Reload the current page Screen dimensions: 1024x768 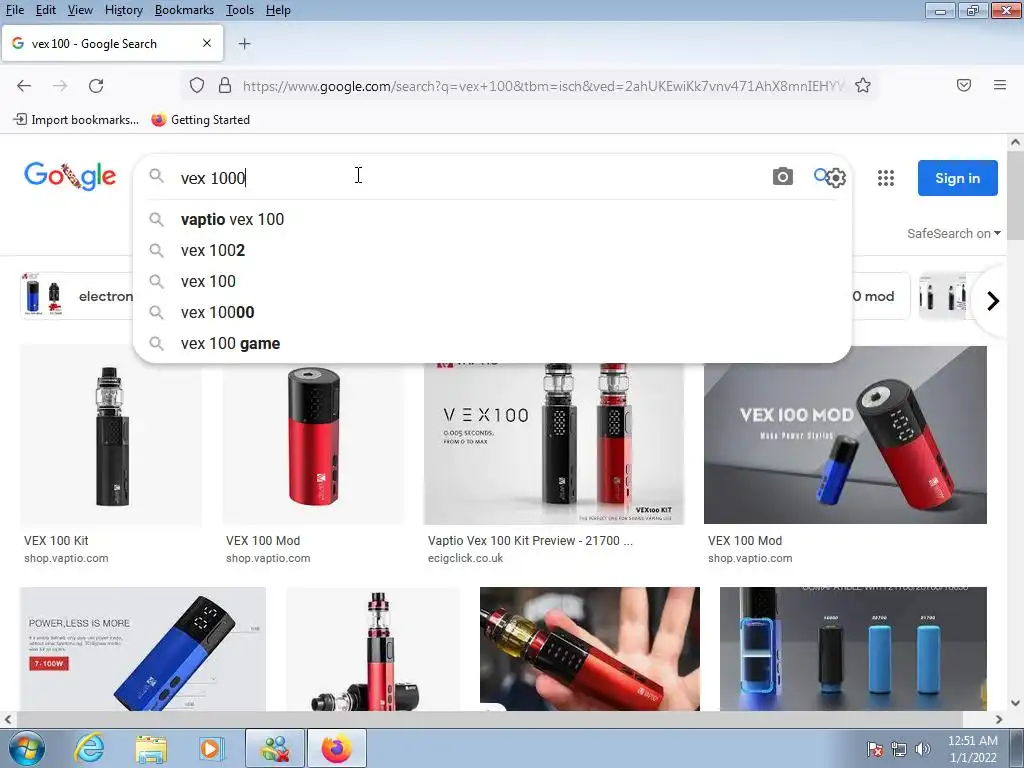(96, 86)
